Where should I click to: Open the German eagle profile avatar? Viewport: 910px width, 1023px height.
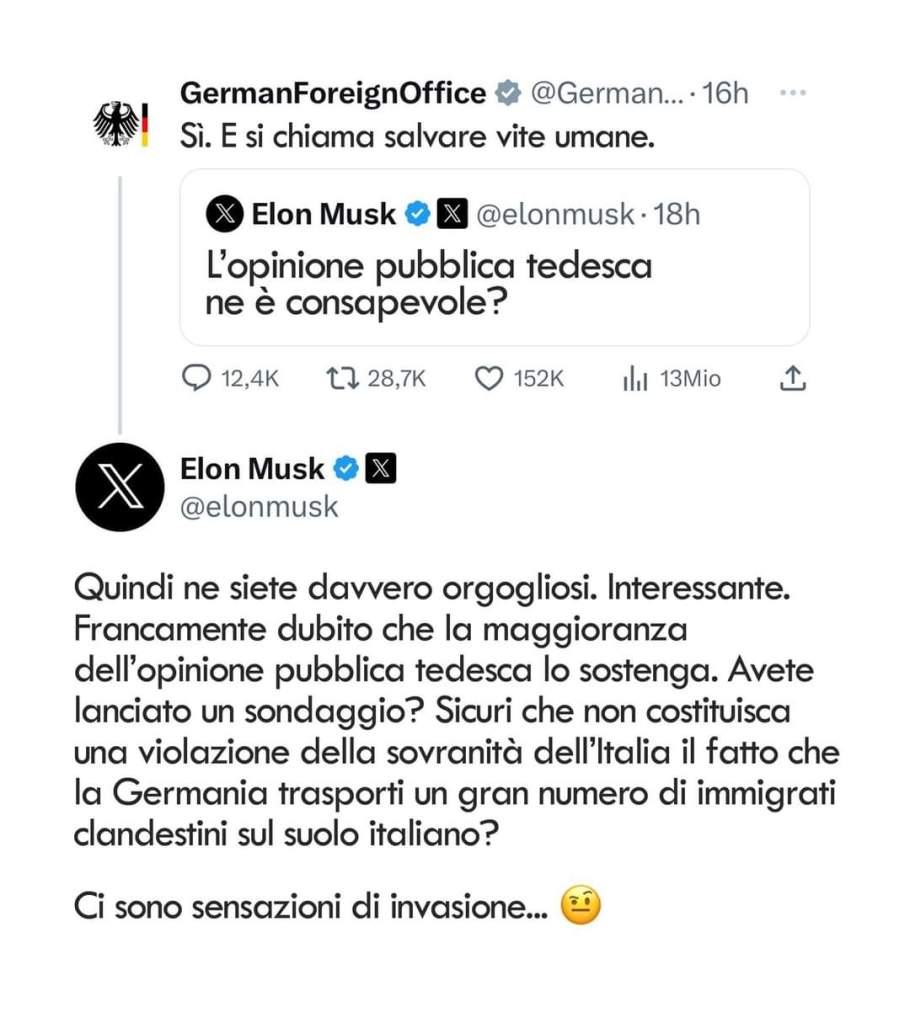(x=120, y=123)
